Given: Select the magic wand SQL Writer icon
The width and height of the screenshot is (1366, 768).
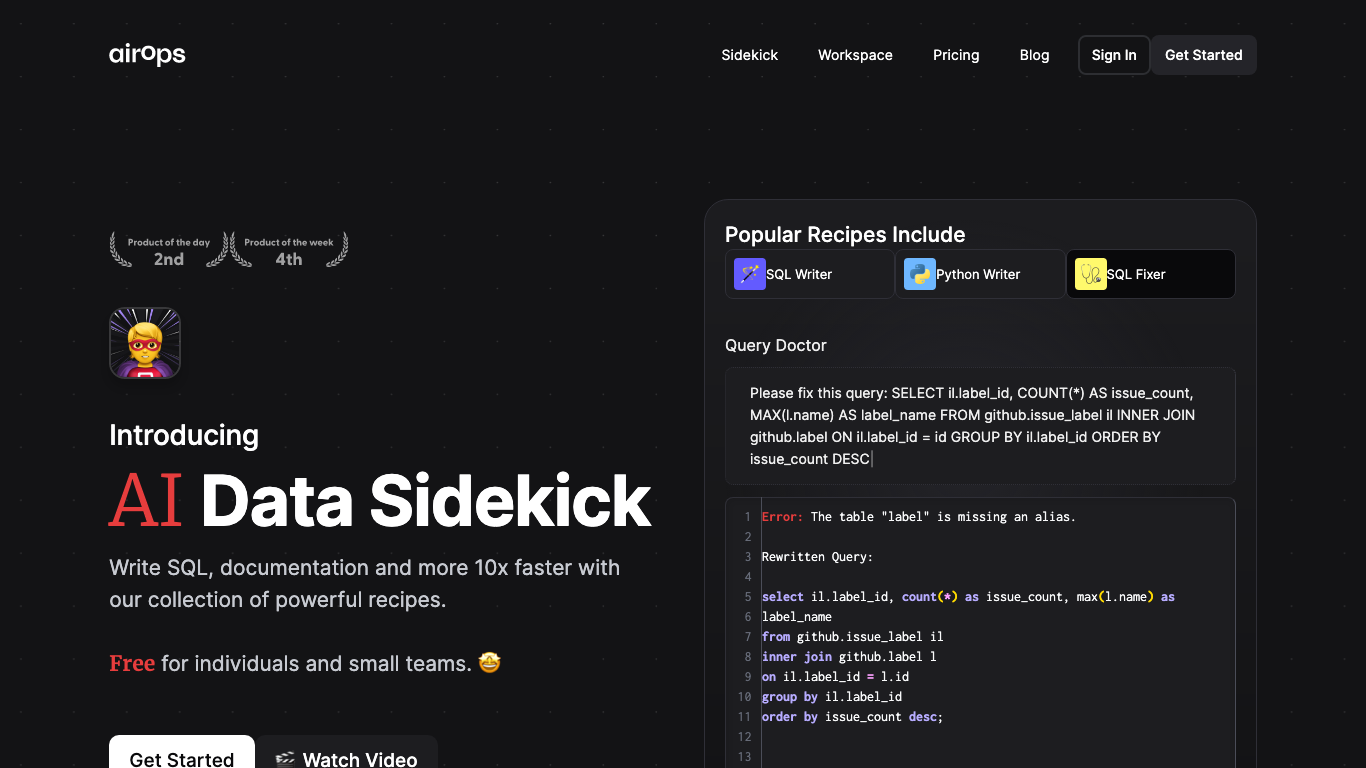Looking at the screenshot, I should tap(749, 274).
